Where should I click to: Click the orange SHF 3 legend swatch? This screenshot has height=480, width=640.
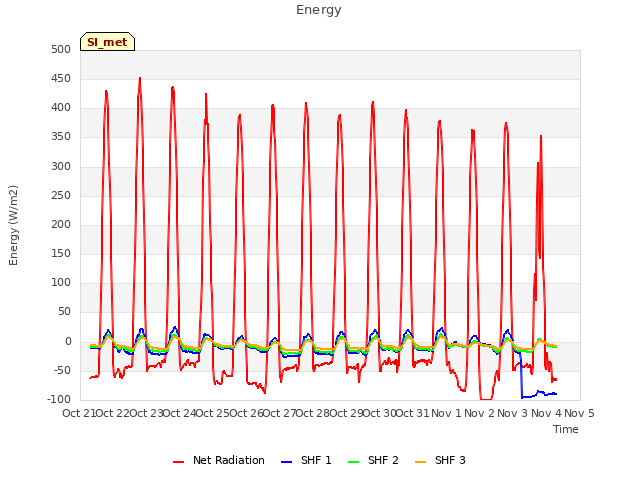pos(420,462)
